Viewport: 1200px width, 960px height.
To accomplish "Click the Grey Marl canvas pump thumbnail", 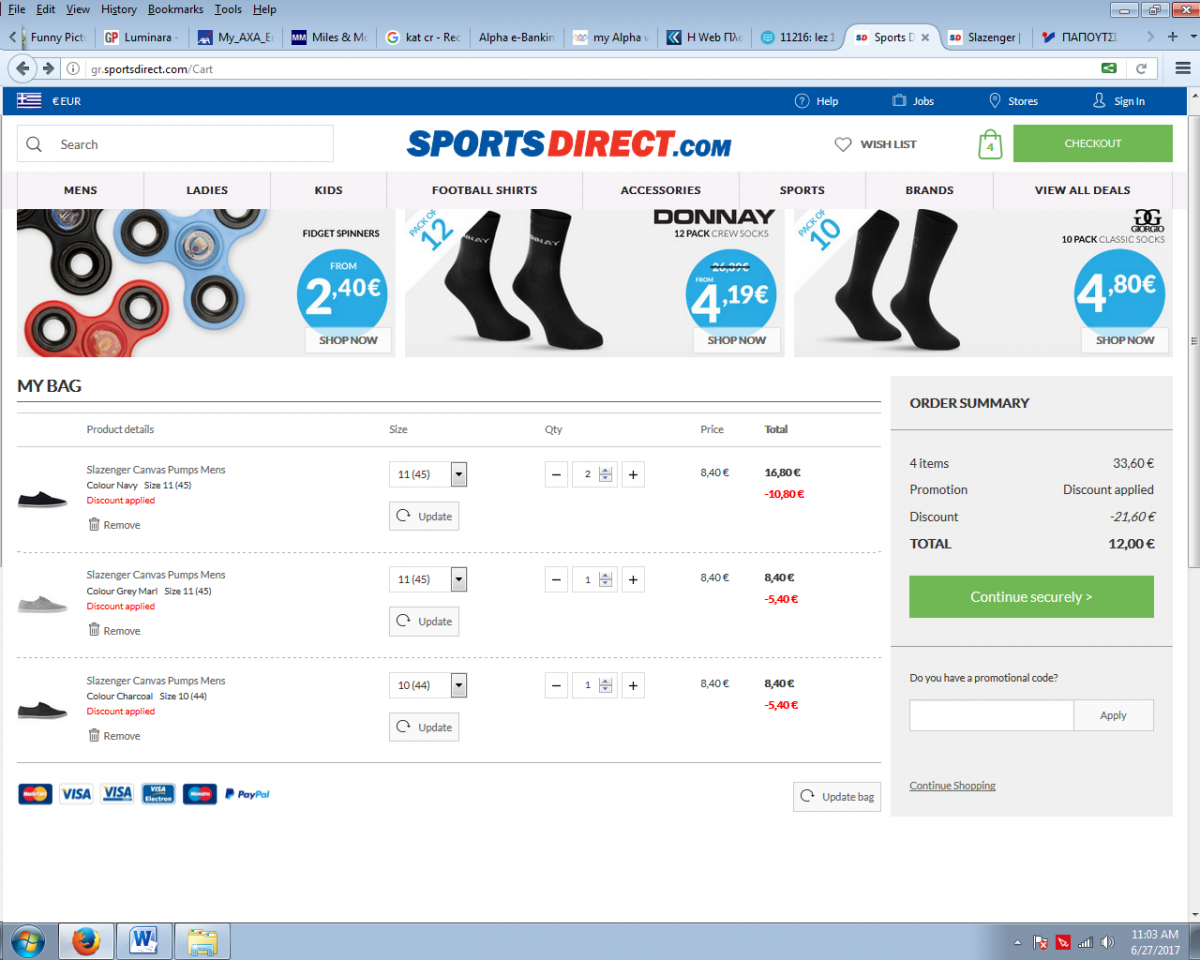I will point(42,604).
